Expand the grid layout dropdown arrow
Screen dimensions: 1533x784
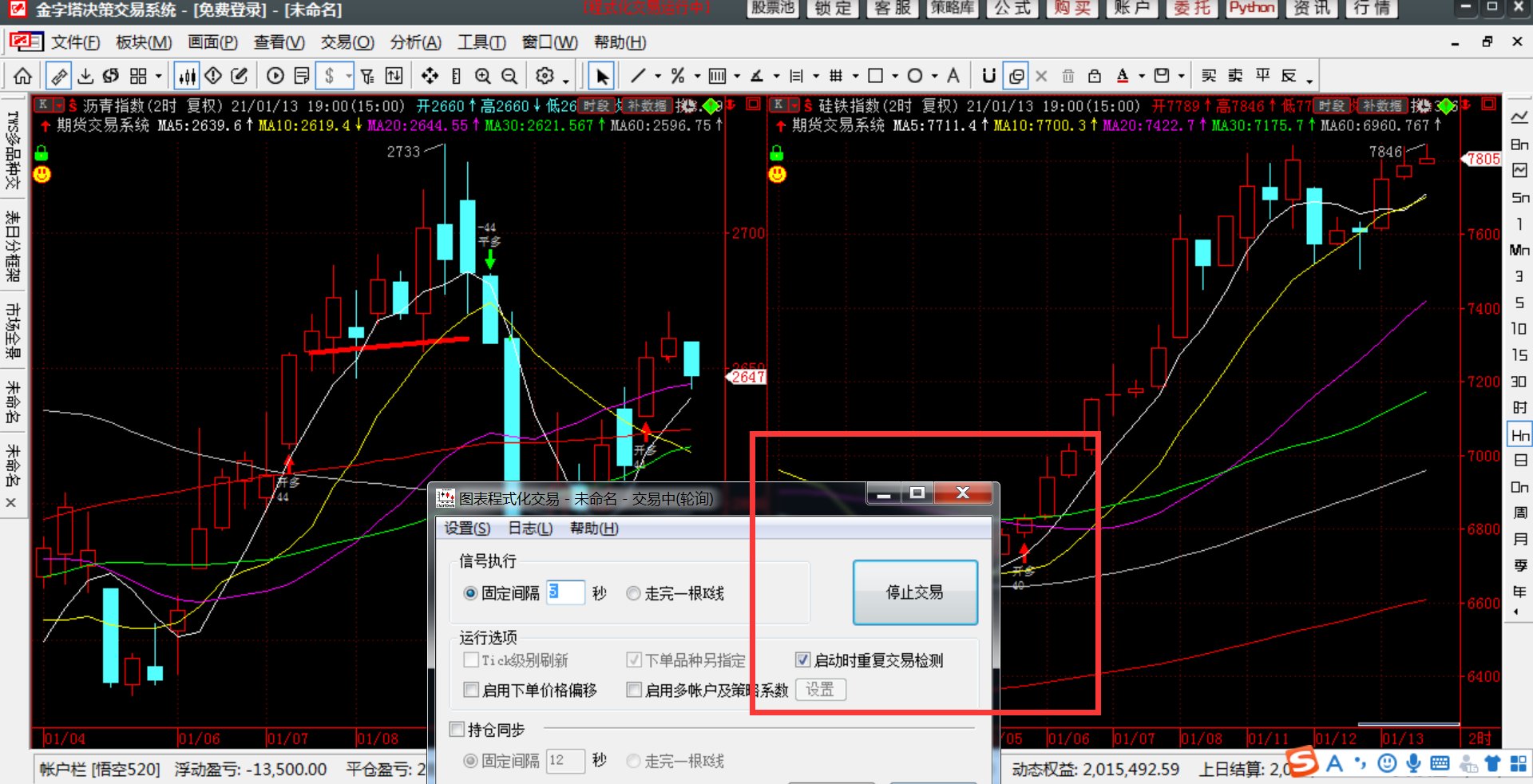click(159, 77)
